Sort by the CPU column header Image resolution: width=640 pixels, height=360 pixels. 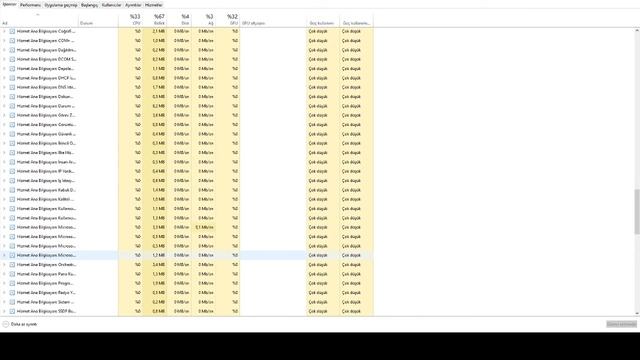[131, 20]
